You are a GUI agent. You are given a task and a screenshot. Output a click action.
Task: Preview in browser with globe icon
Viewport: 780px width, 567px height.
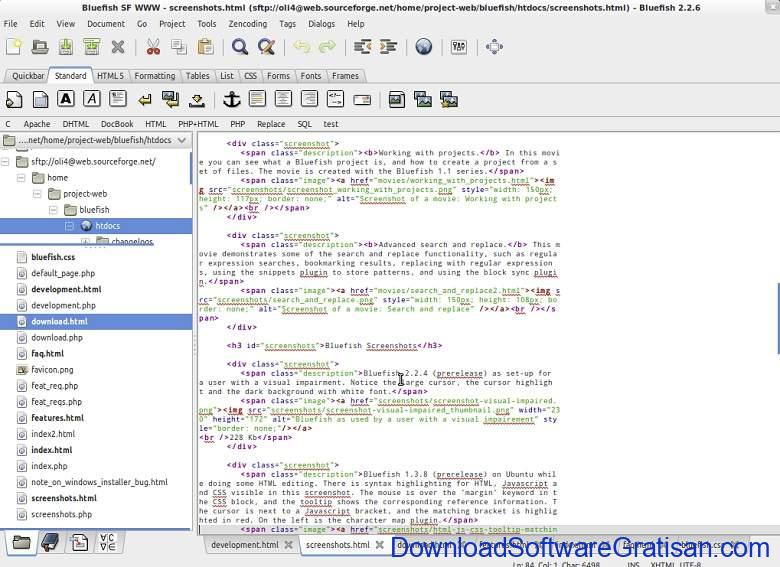[424, 47]
